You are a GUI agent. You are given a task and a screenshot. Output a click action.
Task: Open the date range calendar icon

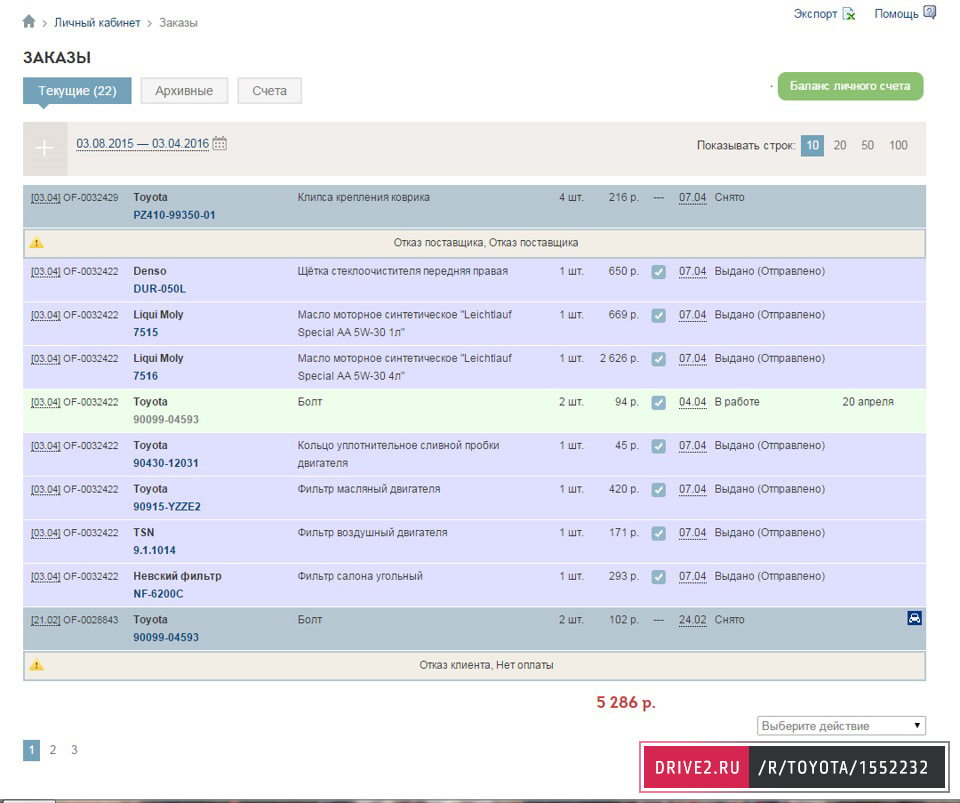tap(220, 143)
